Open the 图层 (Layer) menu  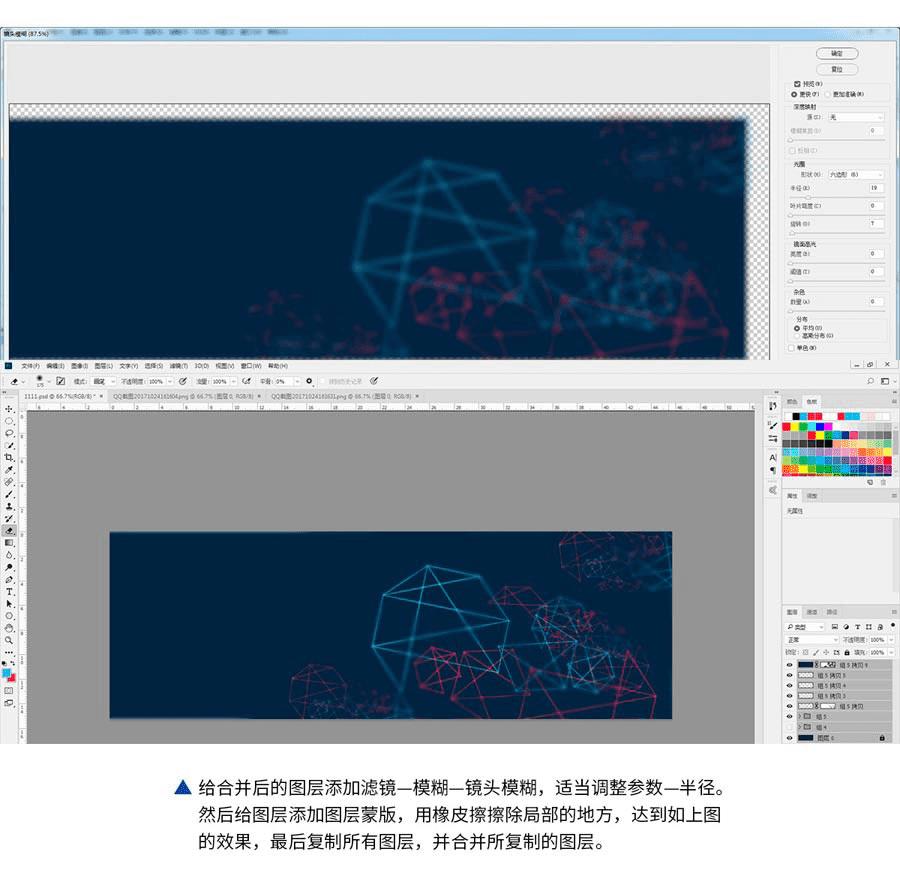[103, 366]
